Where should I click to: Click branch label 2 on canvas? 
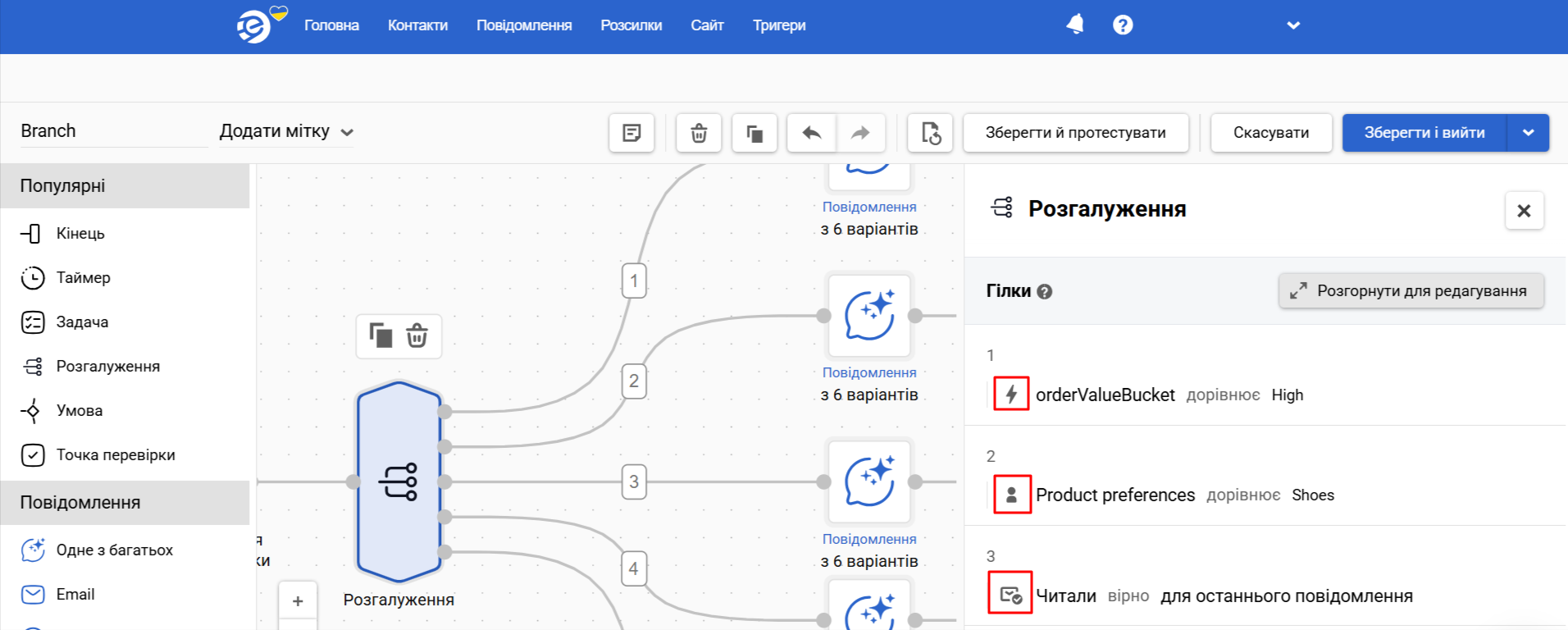(x=634, y=381)
